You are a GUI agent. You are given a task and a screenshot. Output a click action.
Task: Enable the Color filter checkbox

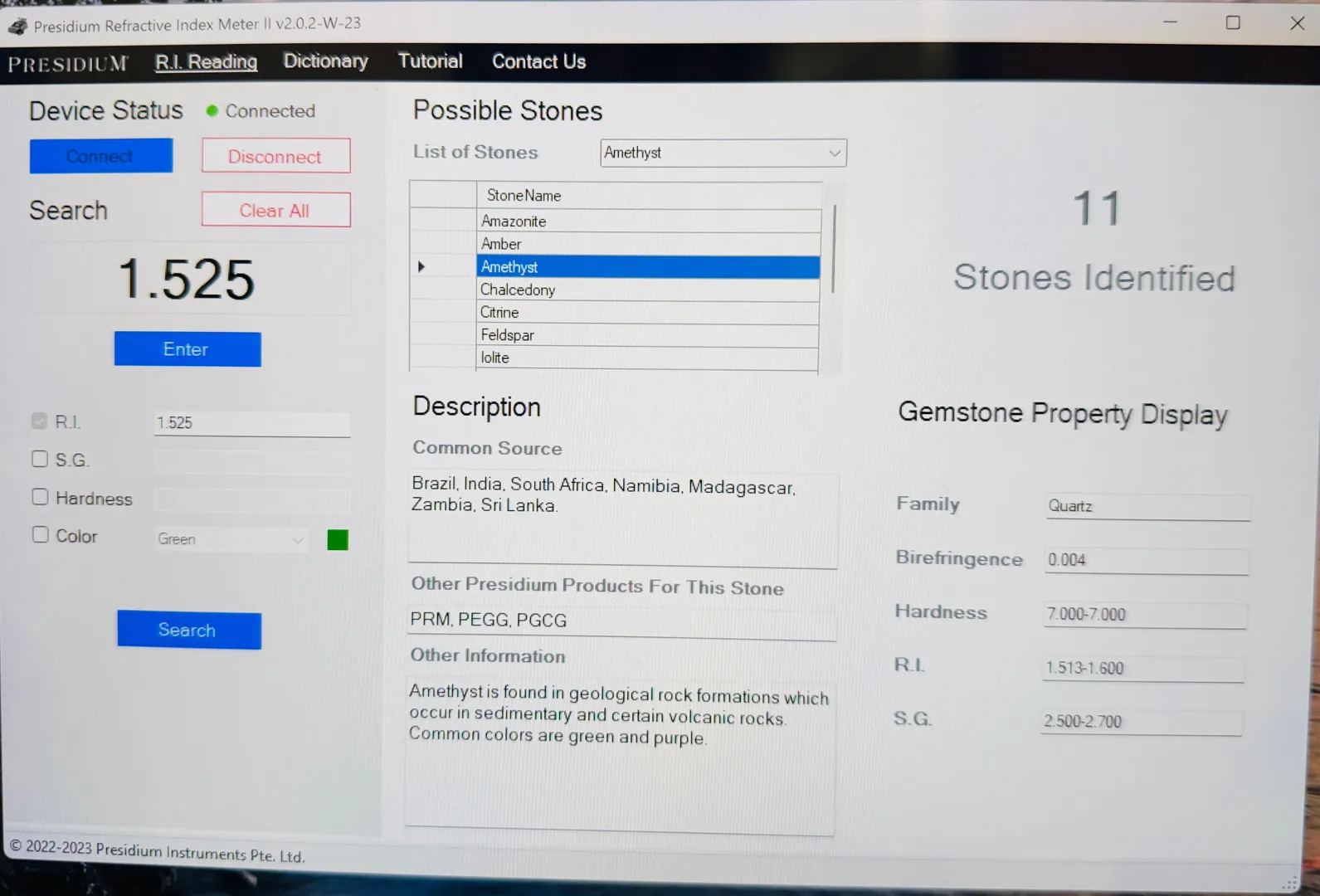click(x=40, y=535)
